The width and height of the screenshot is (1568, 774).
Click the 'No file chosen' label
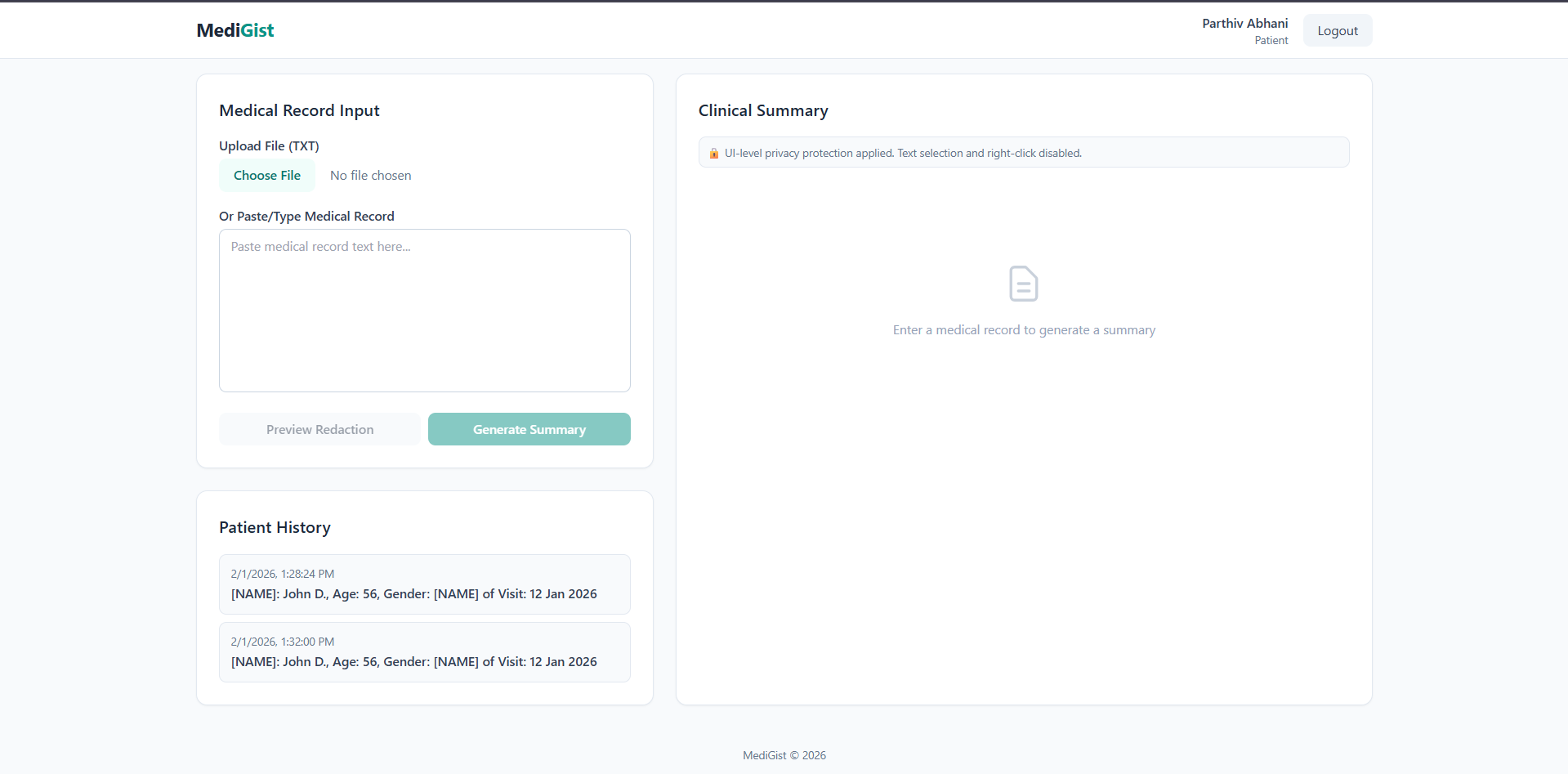click(x=370, y=175)
